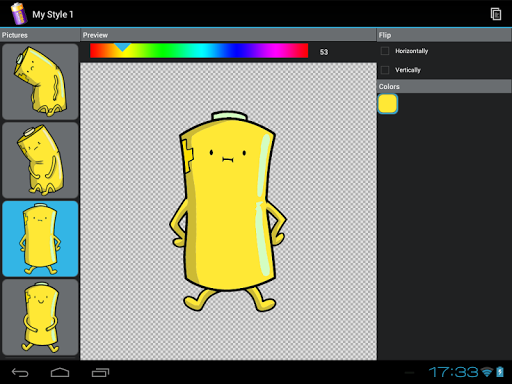This screenshot has height=384, width=512.
Task: Open the copy style icon at top right
Action: coord(496,14)
